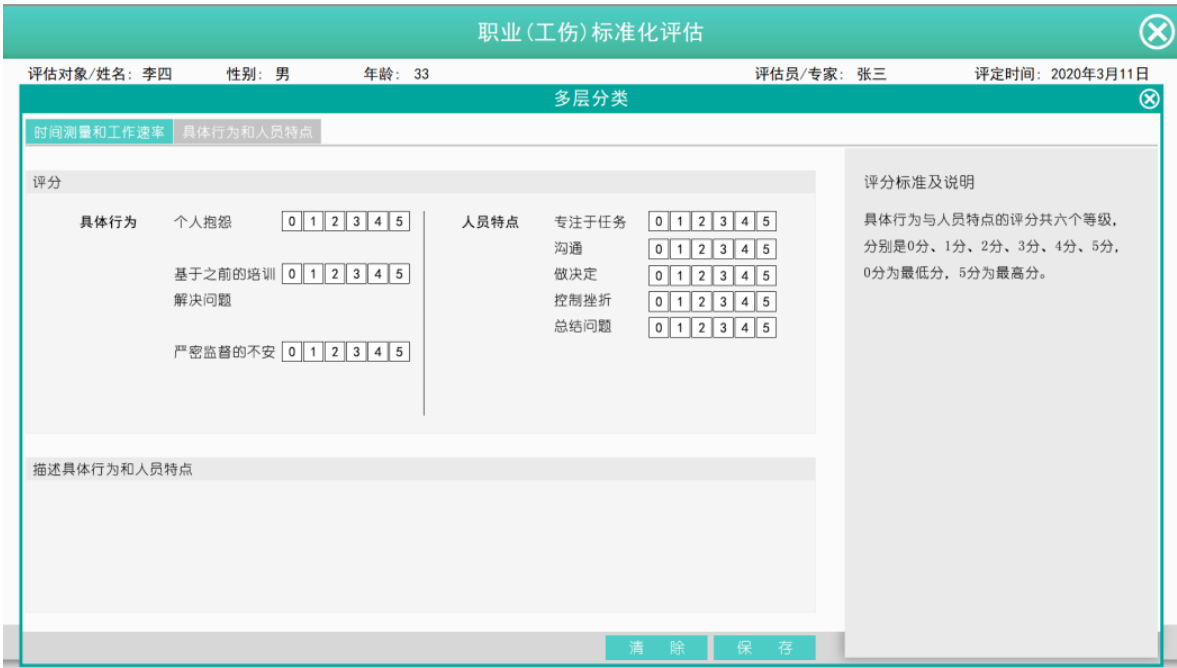Viewport: 1177px width, 668px height.
Task: Set 做决定 score to 4
Action: [744, 275]
